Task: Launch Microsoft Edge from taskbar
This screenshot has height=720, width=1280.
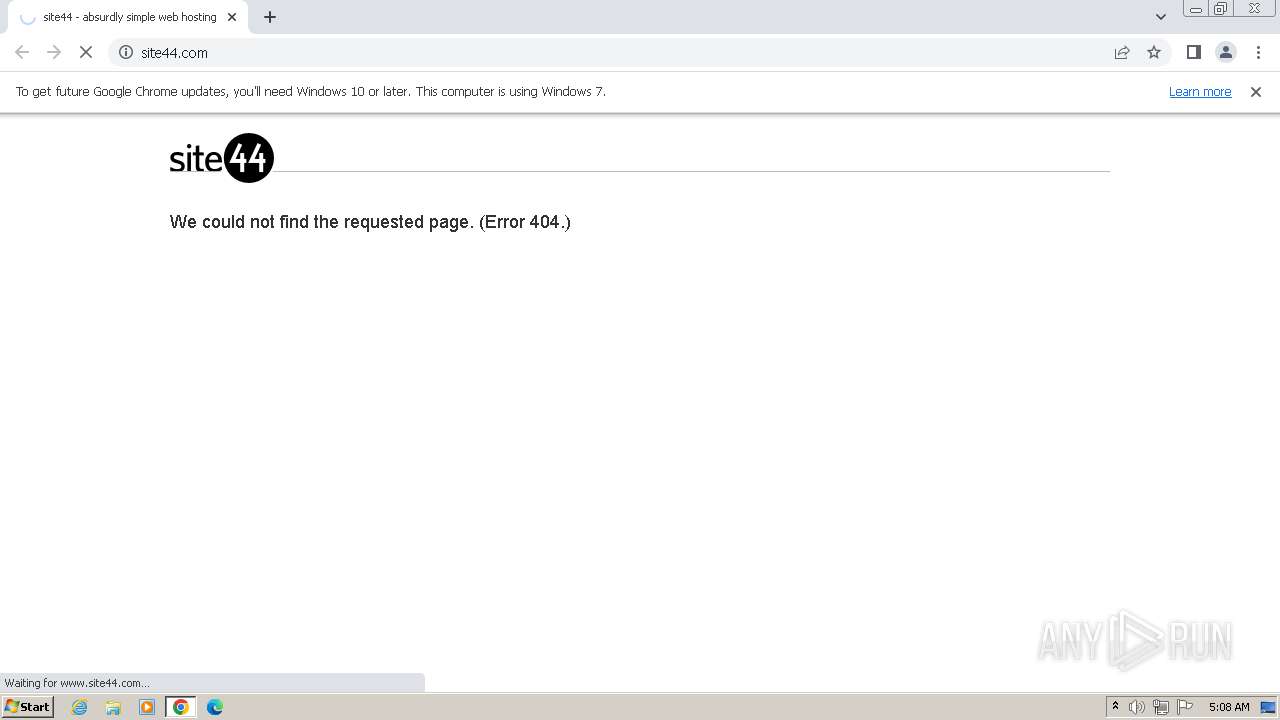Action: tap(215, 707)
